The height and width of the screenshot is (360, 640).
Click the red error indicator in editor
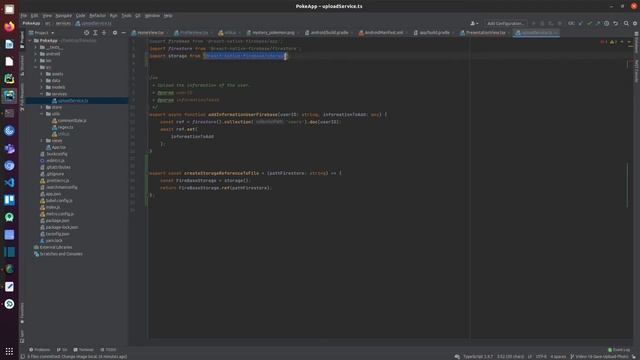(x=604, y=42)
